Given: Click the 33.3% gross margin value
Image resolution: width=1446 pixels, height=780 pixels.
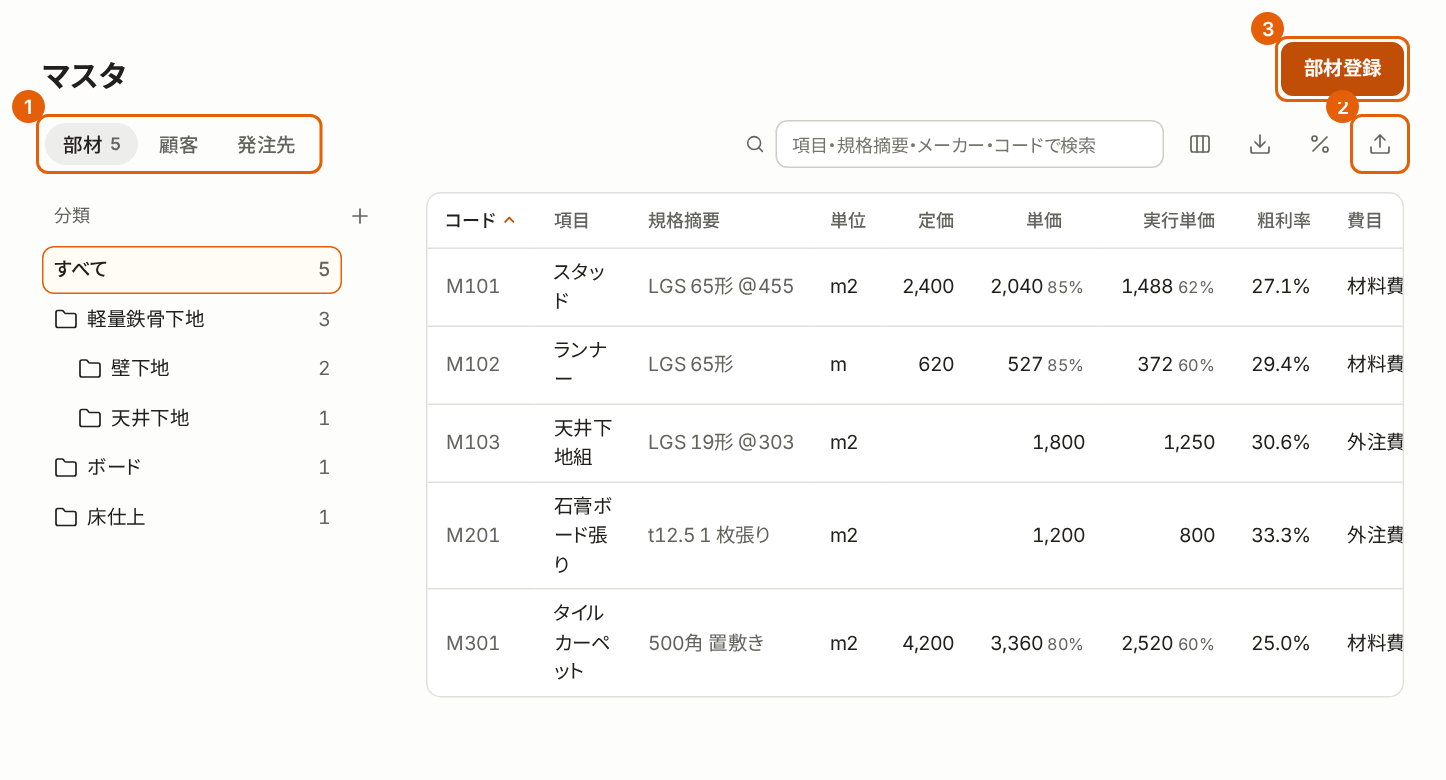Looking at the screenshot, I should click(1281, 535).
